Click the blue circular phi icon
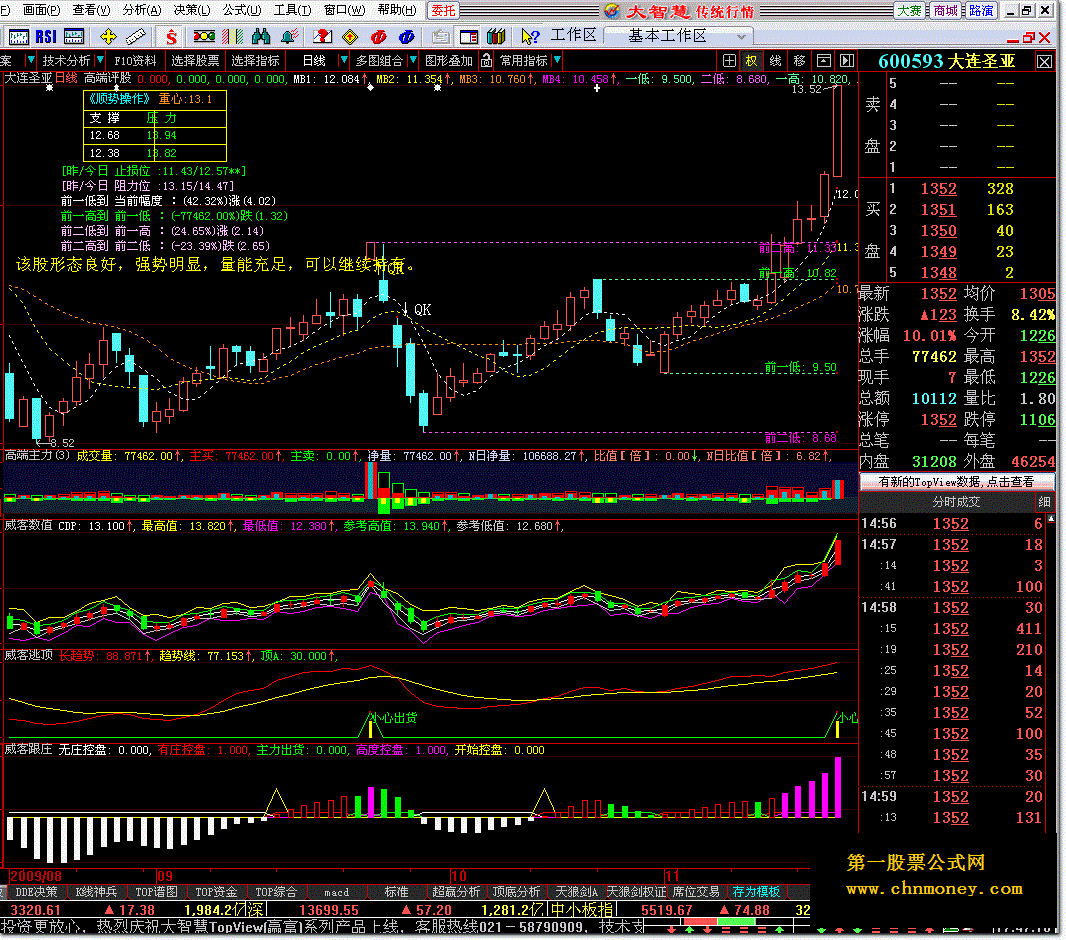This screenshot has width=1066, height=940. point(407,37)
